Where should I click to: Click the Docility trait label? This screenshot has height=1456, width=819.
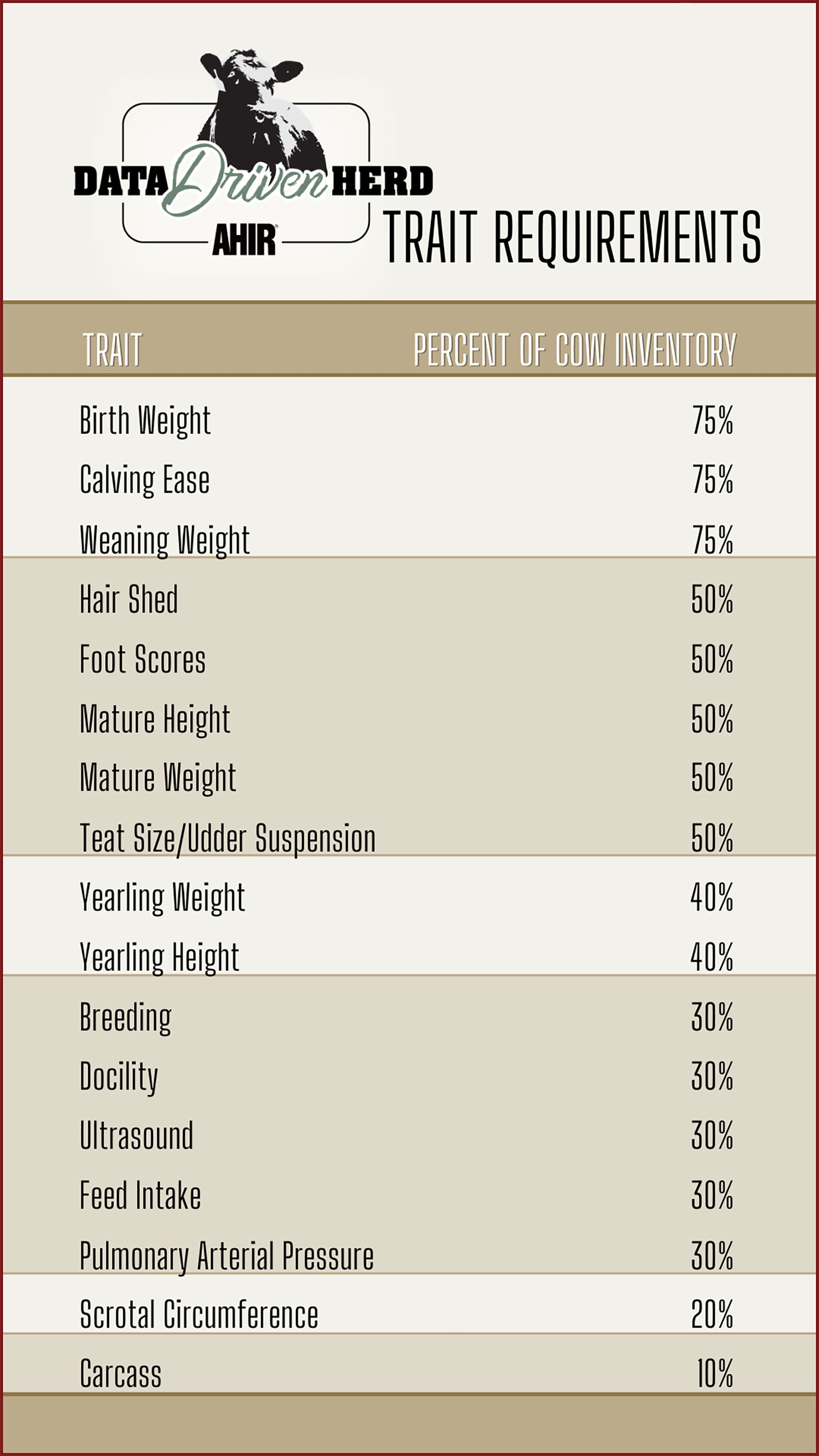[x=119, y=1077]
